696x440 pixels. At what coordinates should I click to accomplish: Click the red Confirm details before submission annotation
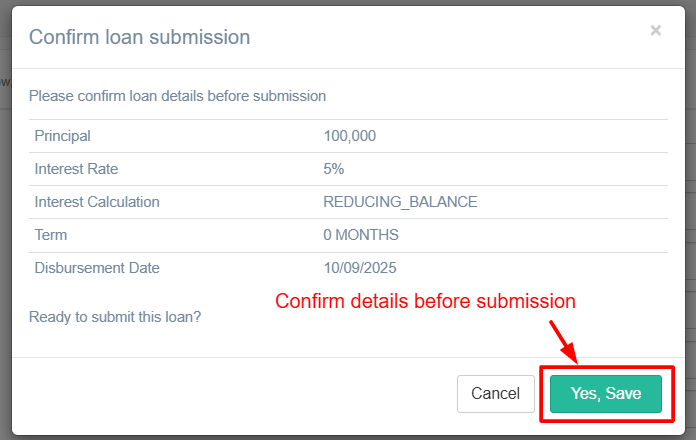click(425, 301)
